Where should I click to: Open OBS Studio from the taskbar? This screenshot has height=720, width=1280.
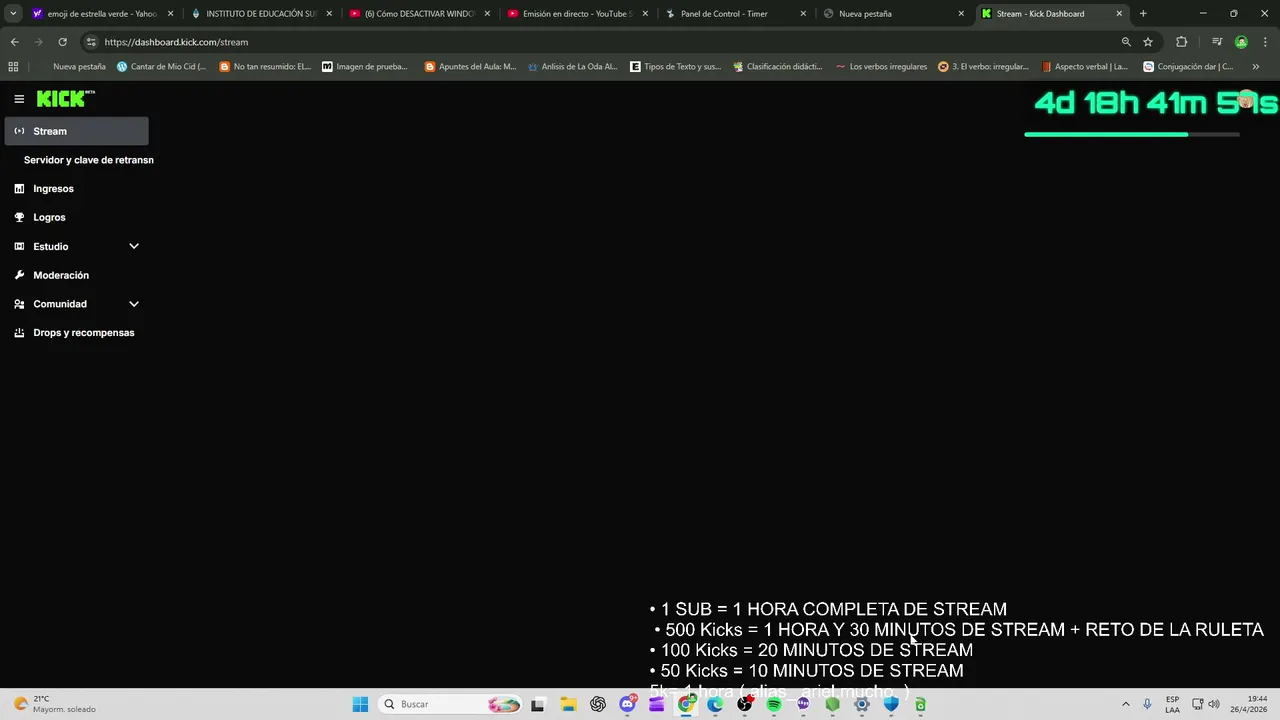[745, 704]
